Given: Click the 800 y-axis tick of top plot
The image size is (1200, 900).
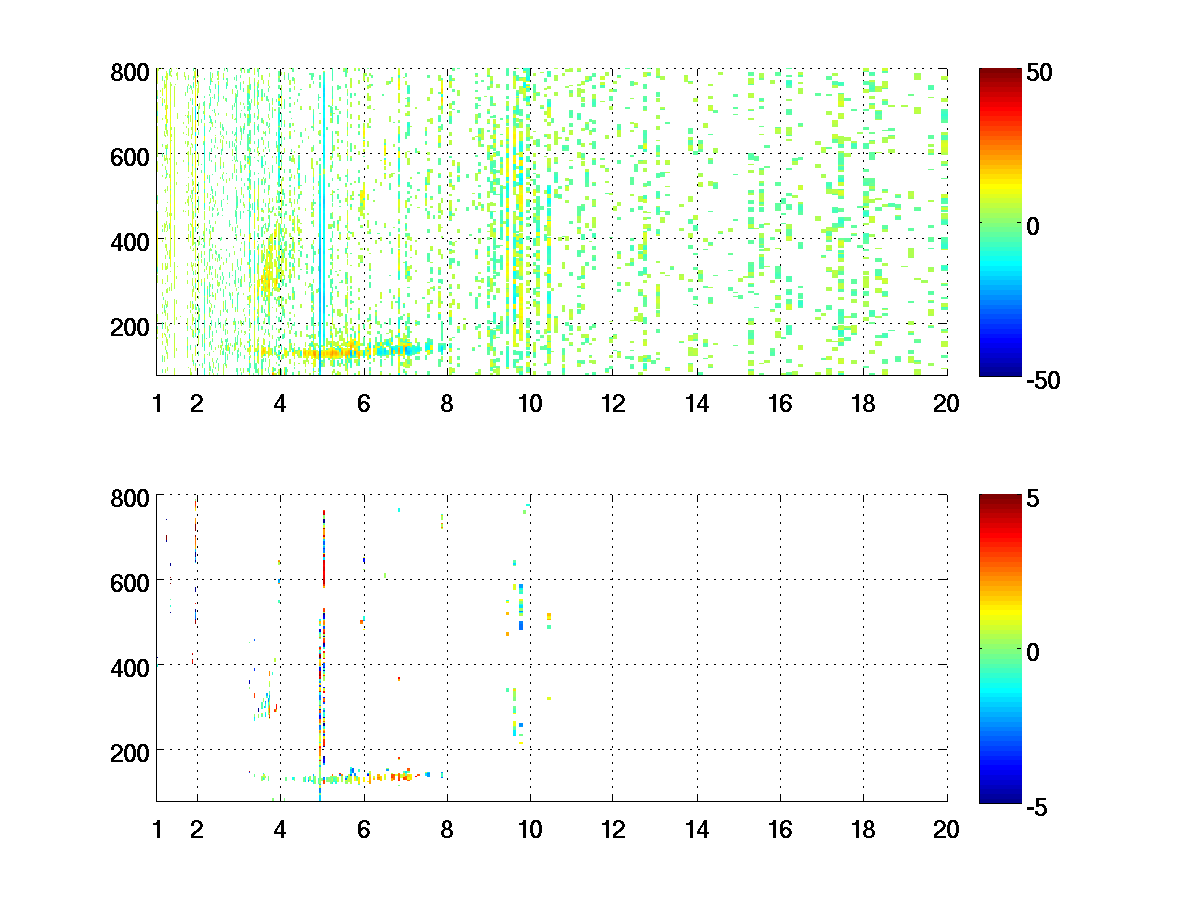Looking at the screenshot, I should click(130, 72).
